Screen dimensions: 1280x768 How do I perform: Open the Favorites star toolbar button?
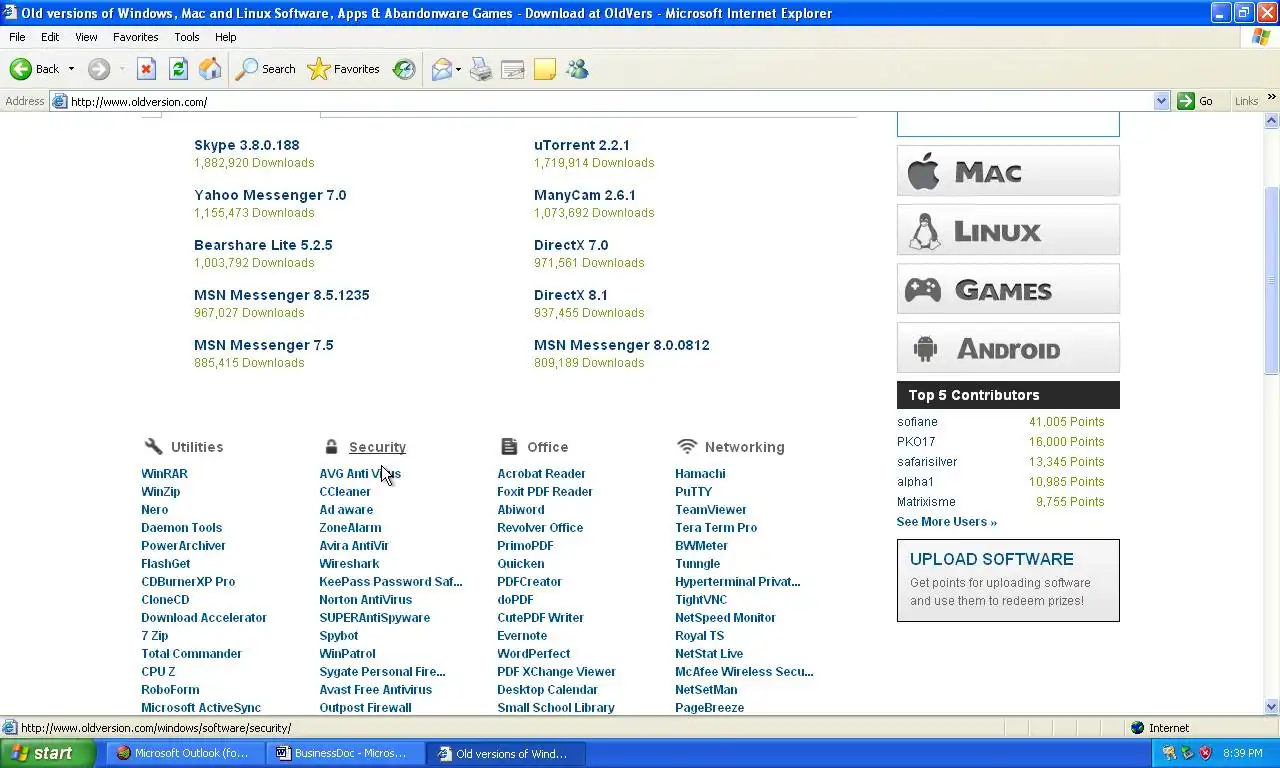[x=344, y=69]
